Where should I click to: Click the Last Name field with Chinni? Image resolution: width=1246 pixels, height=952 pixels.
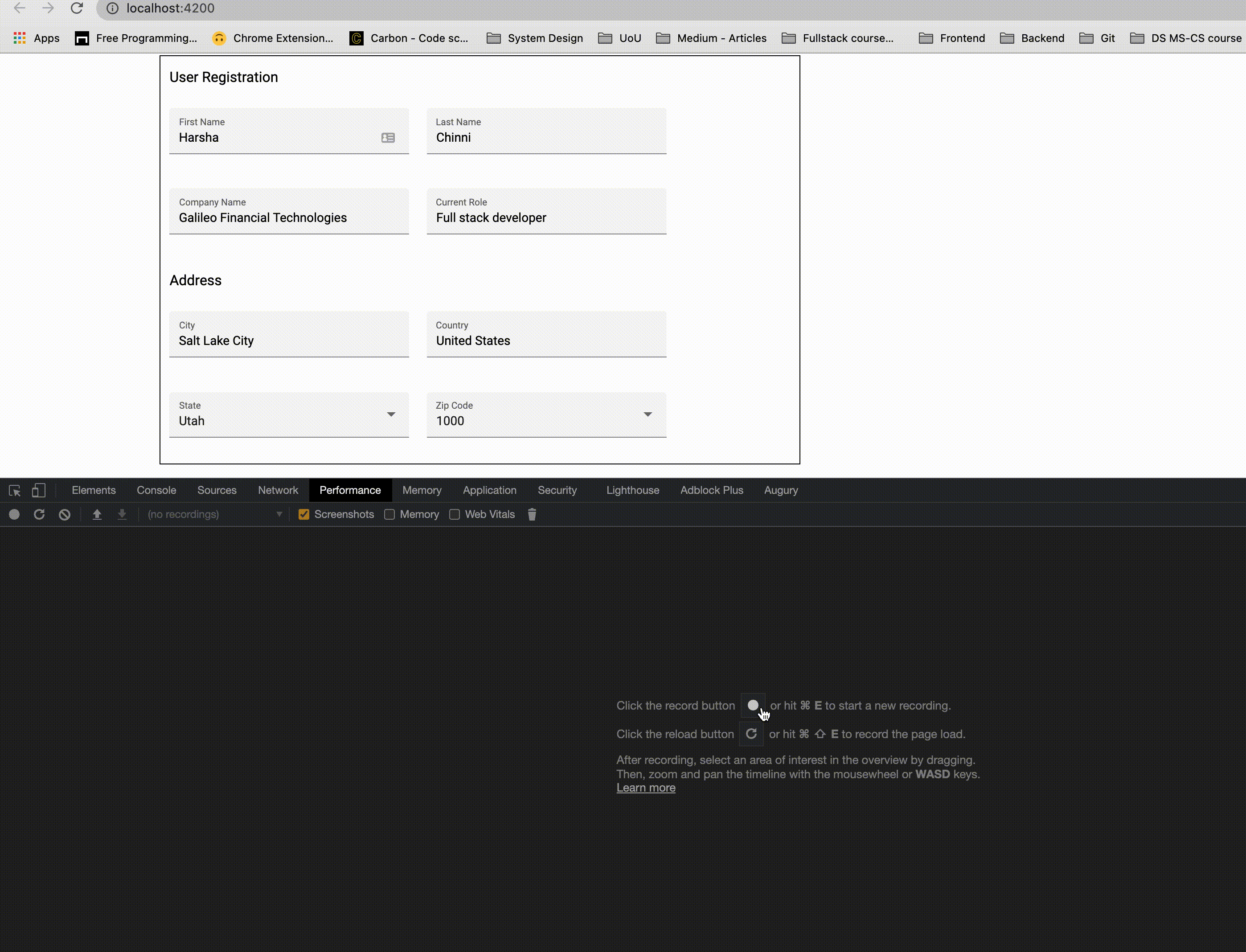click(x=546, y=131)
